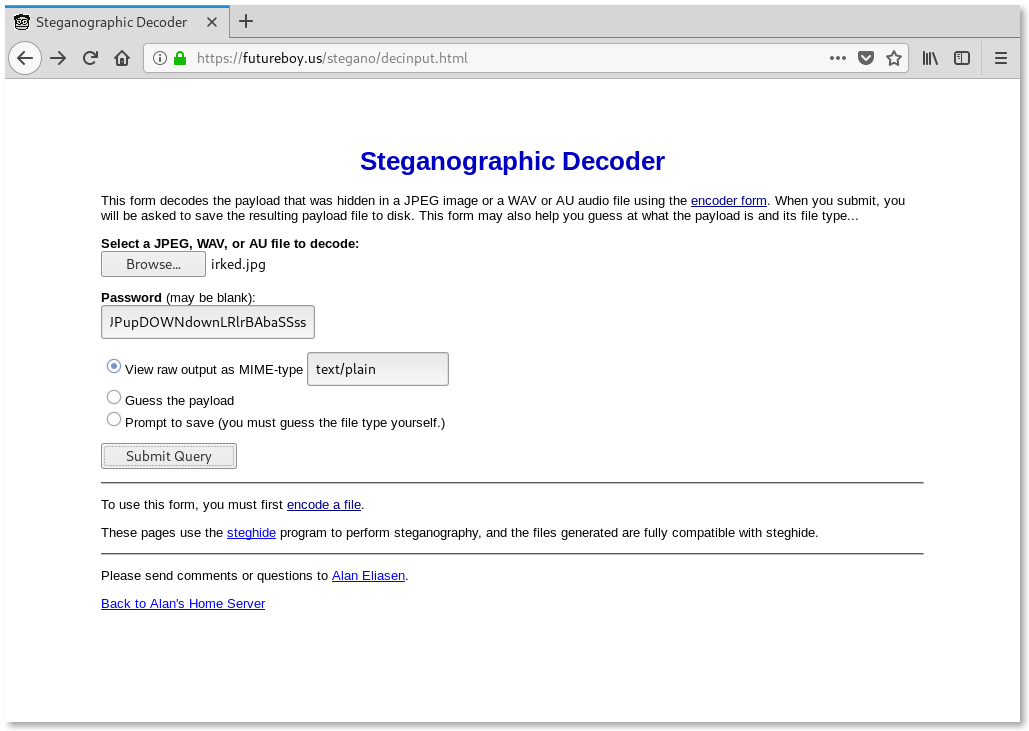Screen dimensions: 1029x731
Task: Go Back to Alan's Home Server
Action: [x=183, y=604]
